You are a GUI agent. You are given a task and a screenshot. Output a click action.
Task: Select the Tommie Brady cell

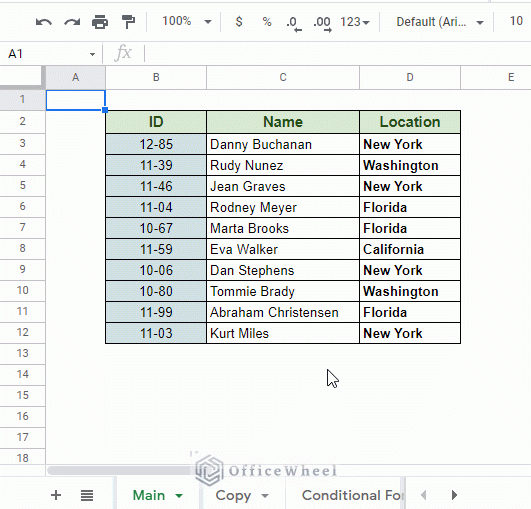[283, 291]
